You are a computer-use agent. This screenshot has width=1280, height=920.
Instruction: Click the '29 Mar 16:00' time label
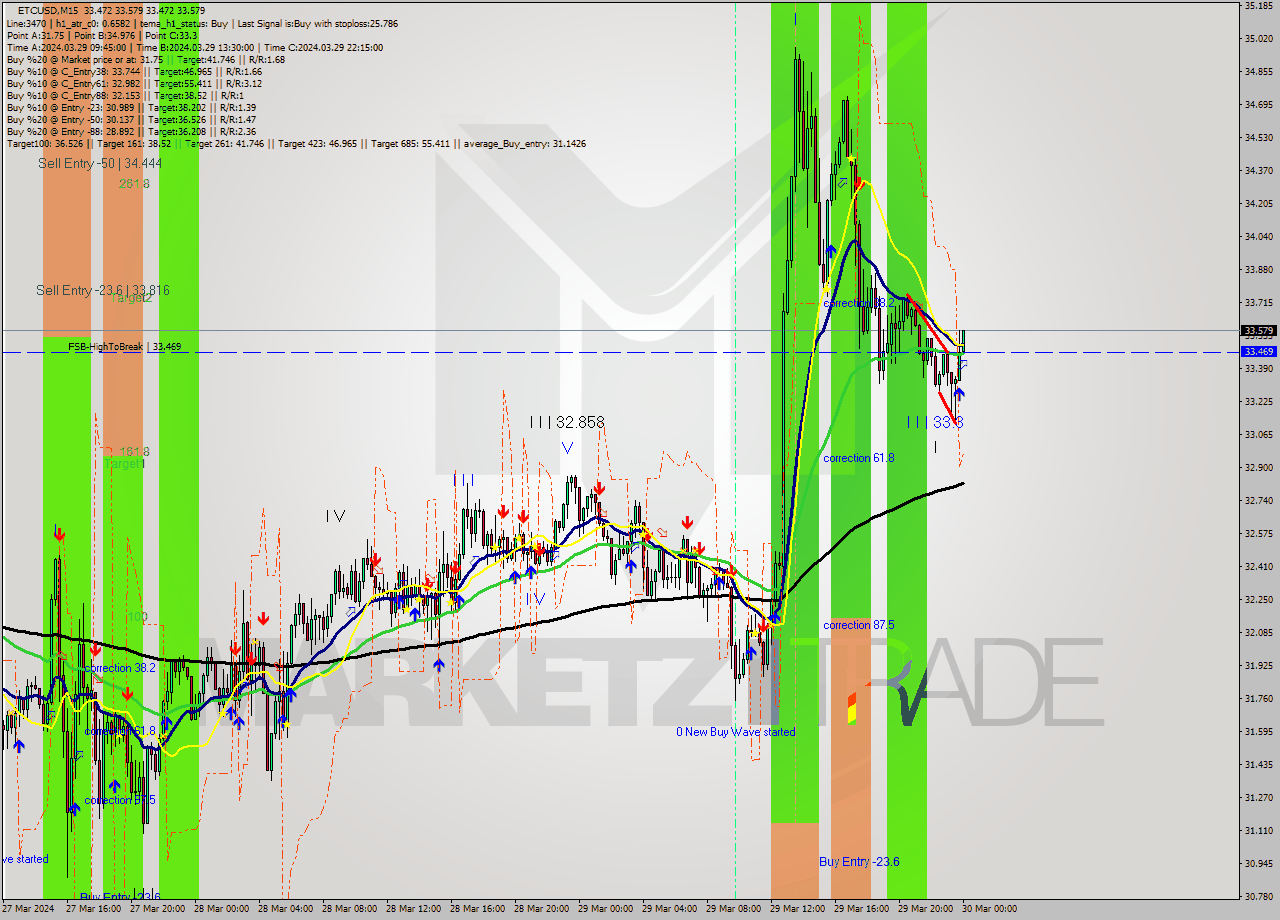861,909
